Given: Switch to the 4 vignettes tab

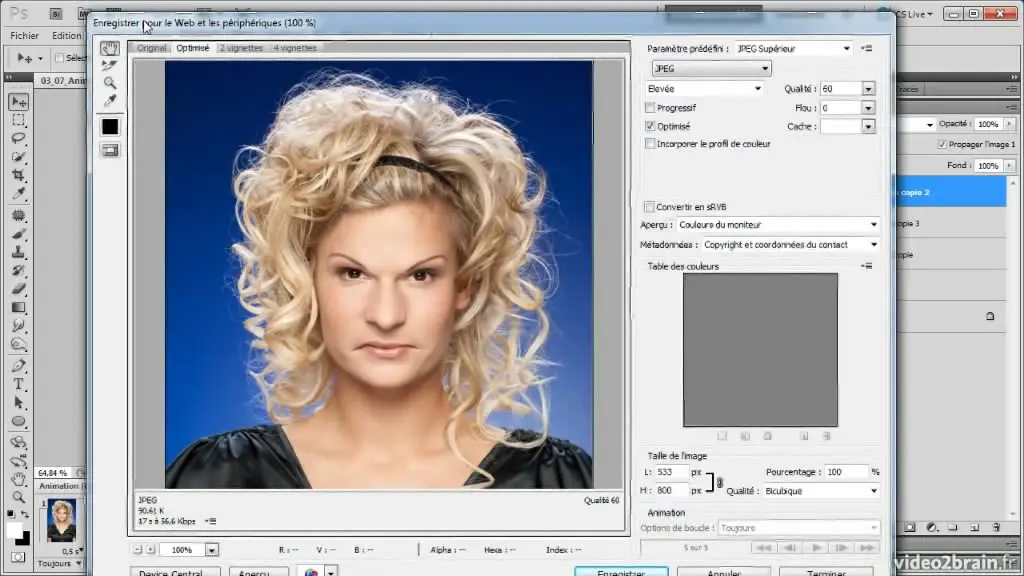Looking at the screenshot, I should click(295, 48).
